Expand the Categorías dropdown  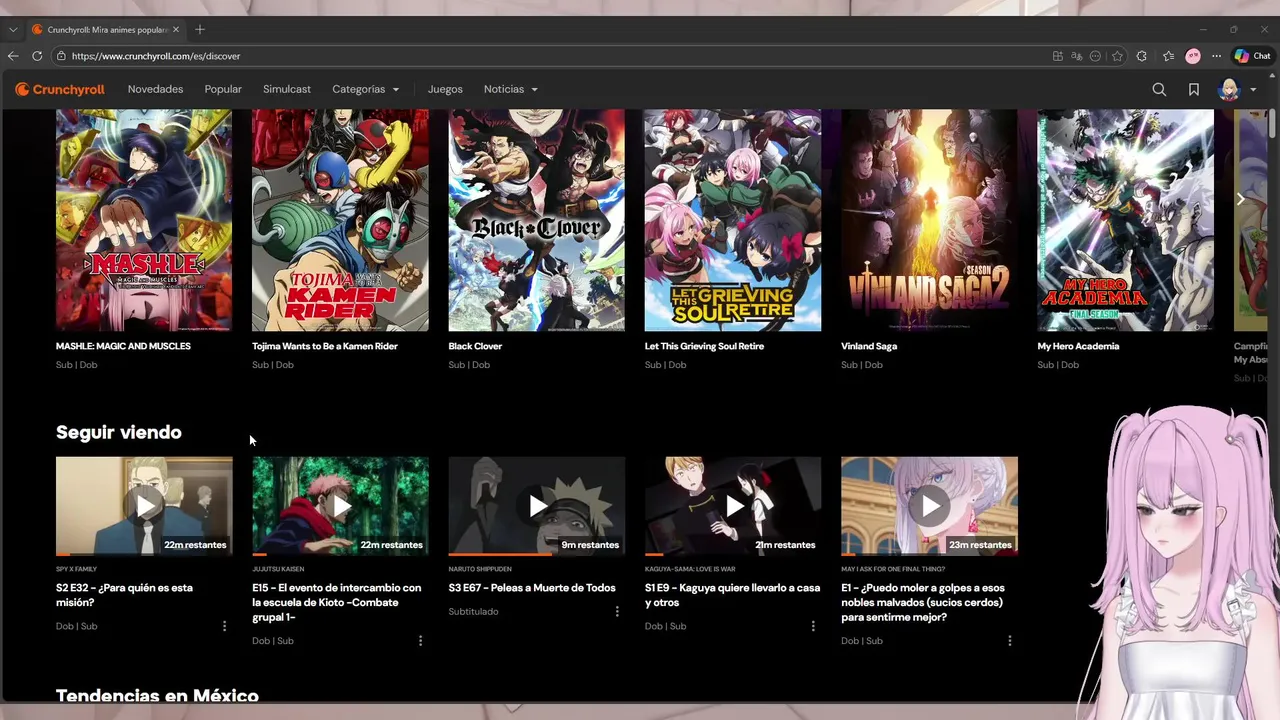365,89
